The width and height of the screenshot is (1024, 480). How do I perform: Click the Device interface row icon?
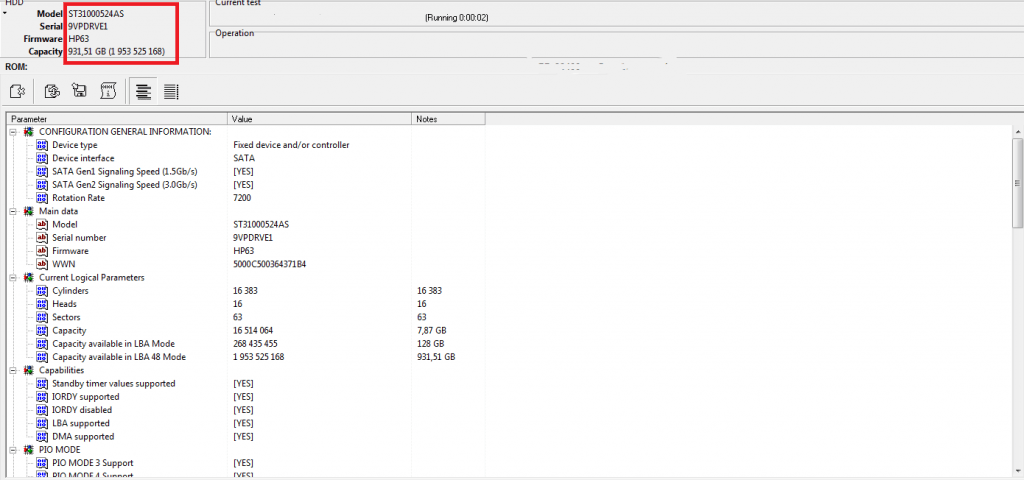(42, 158)
